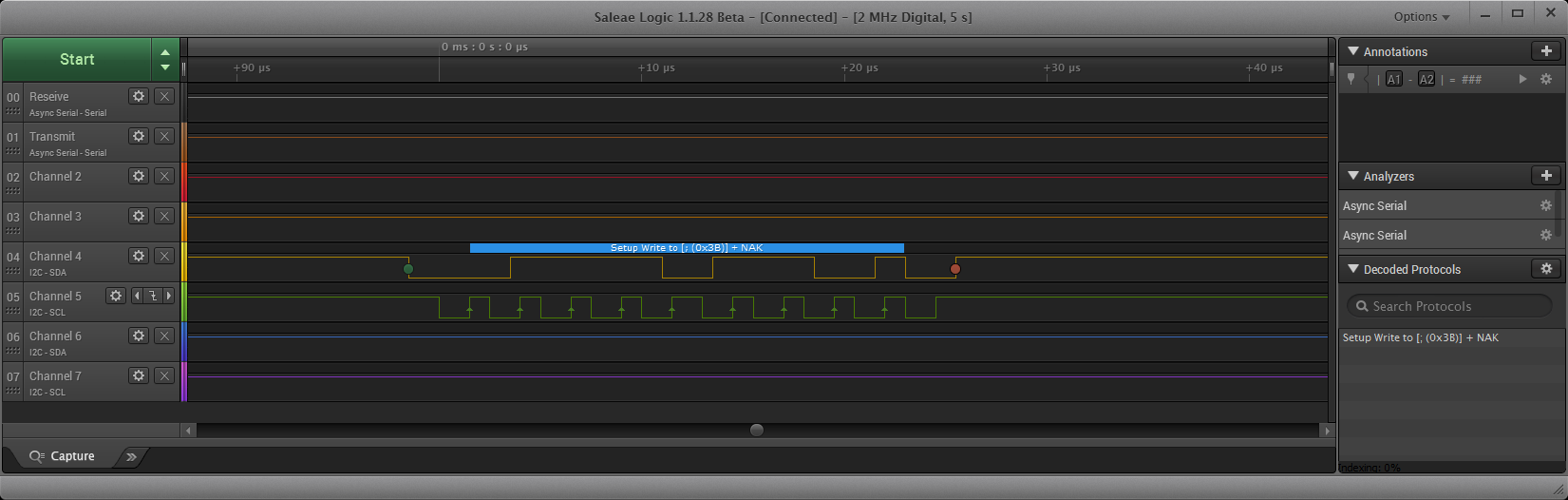Click the Analyzers list vertical scrollbar
The width and height of the screenshot is (1568, 500).
(x=1559, y=214)
